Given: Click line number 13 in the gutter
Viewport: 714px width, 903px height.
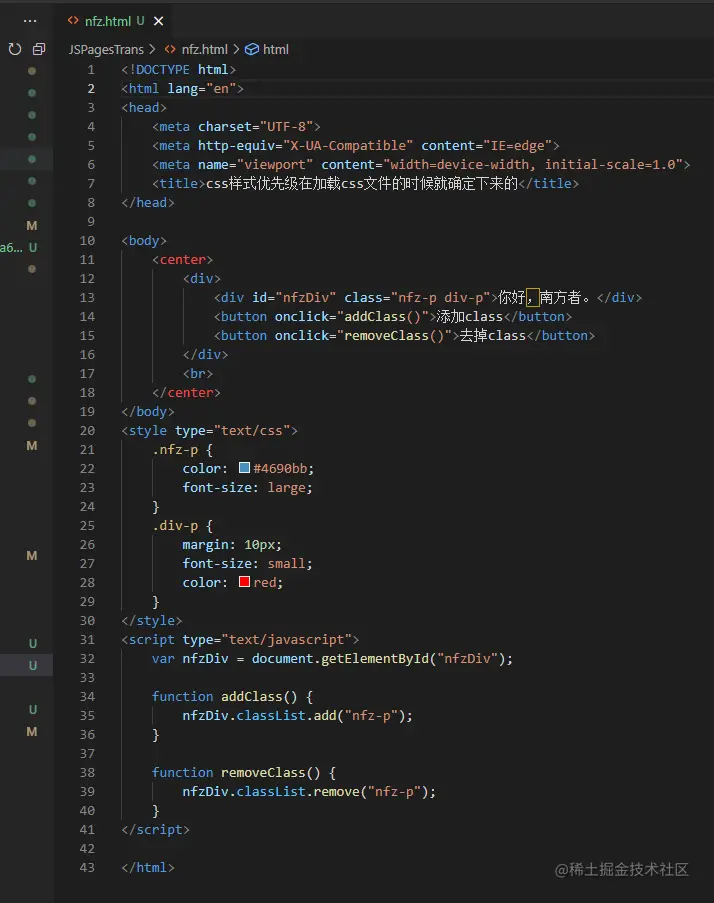Looking at the screenshot, I should [x=87, y=298].
